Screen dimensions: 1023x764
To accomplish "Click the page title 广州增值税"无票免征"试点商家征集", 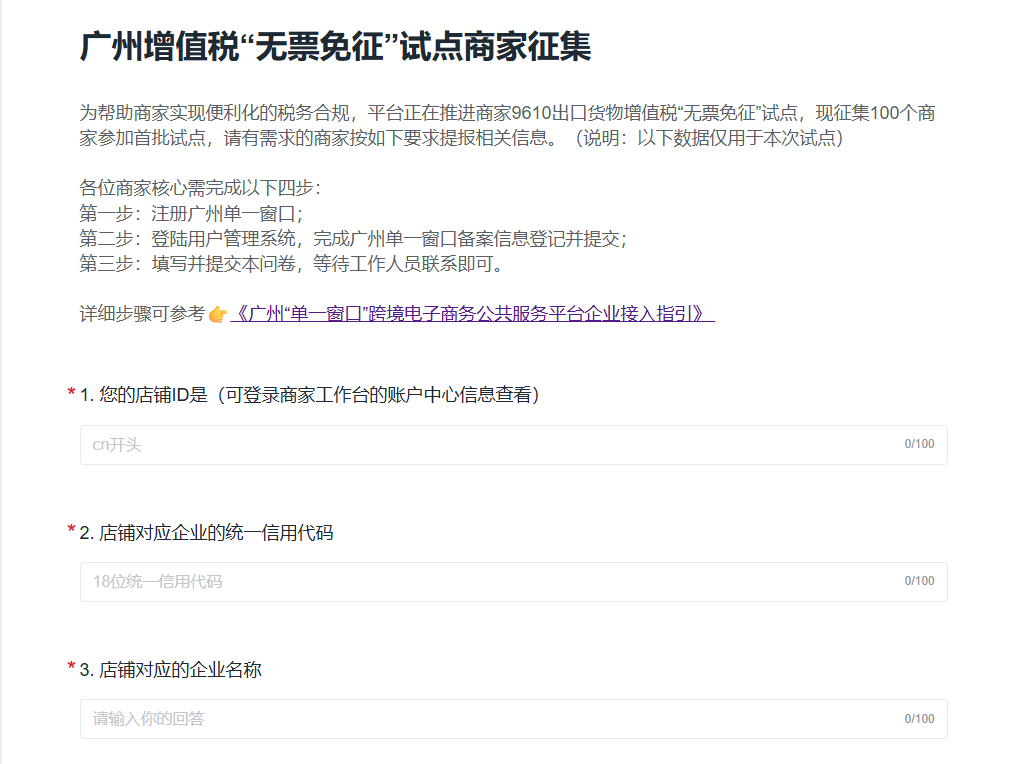I will pyautogui.click(x=335, y=47).
